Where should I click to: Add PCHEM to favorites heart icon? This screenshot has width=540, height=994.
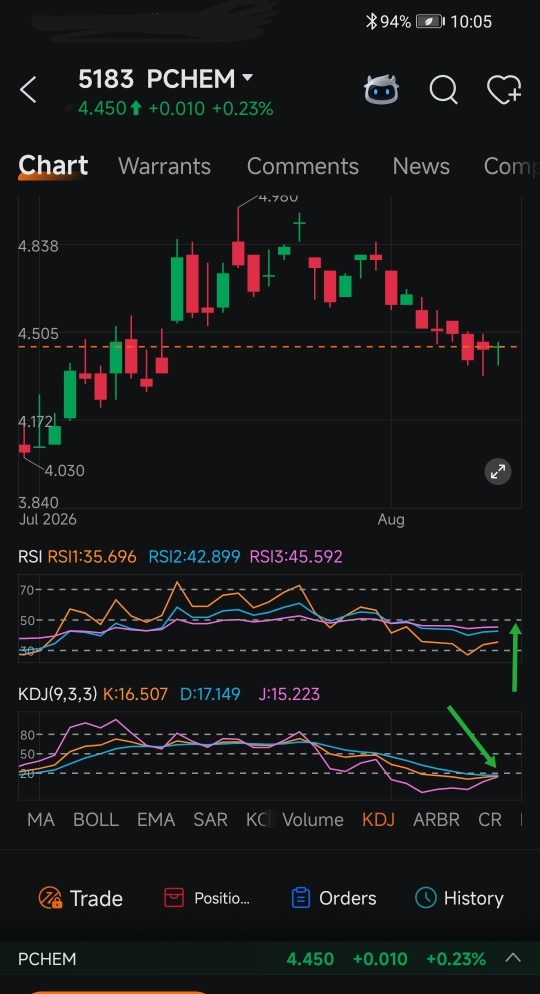[x=504, y=89]
